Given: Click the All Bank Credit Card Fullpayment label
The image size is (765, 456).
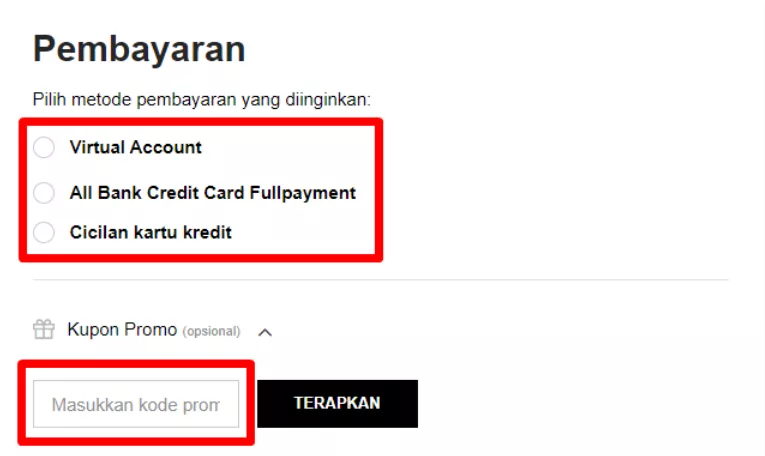Looking at the screenshot, I should click(x=213, y=193).
